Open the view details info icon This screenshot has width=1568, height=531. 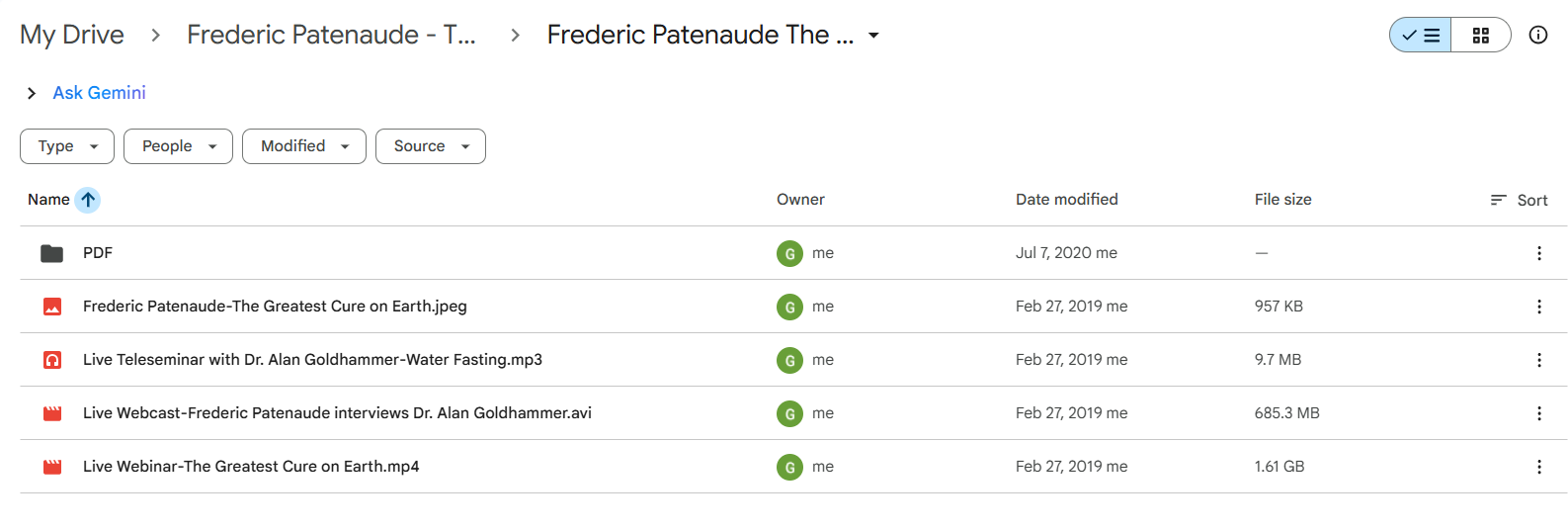pyautogui.click(x=1537, y=36)
